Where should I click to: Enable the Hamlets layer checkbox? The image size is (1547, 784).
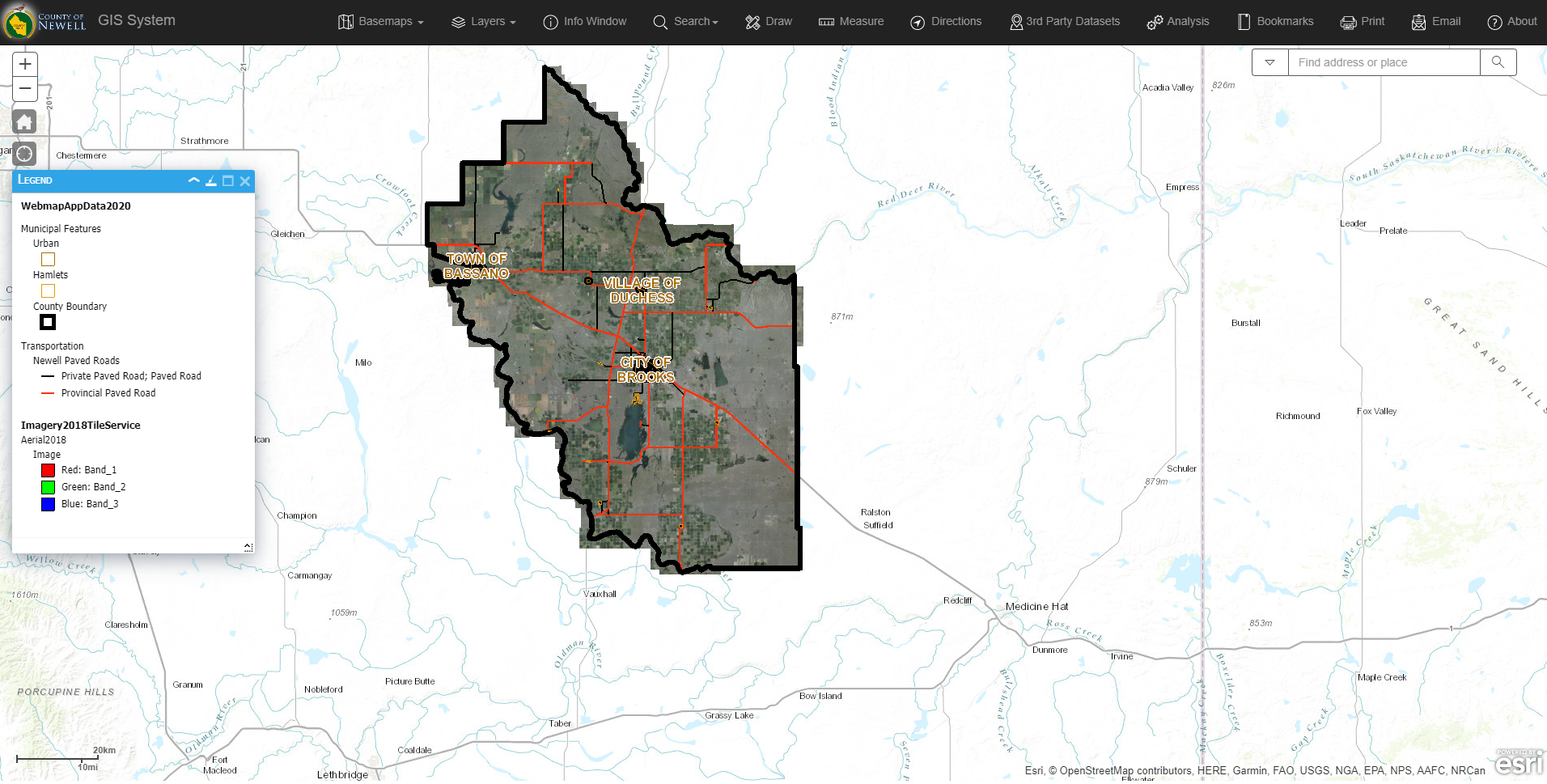pyautogui.click(x=48, y=290)
